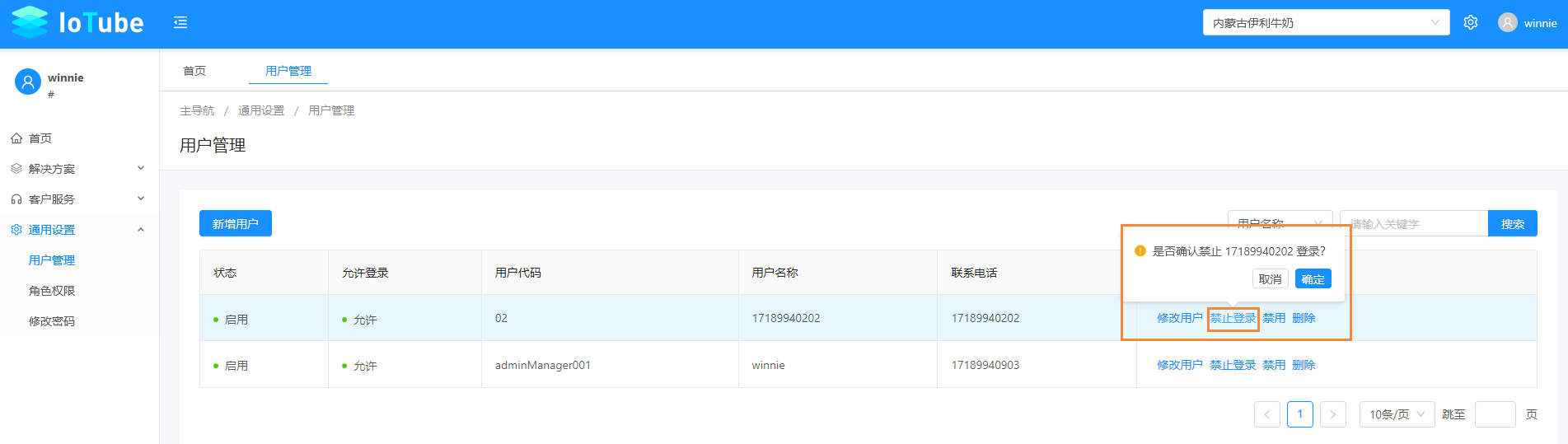The height and width of the screenshot is (444, 1568).
Task: Click 通用设置 in the breadcrumb
Action: [261, 110]
